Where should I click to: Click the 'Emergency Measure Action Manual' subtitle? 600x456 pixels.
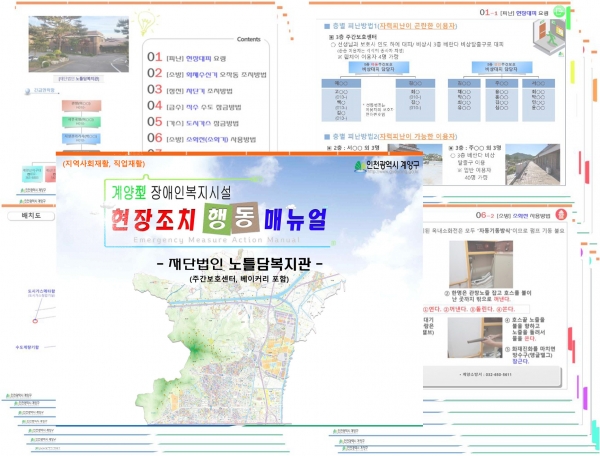pos(217,240)
